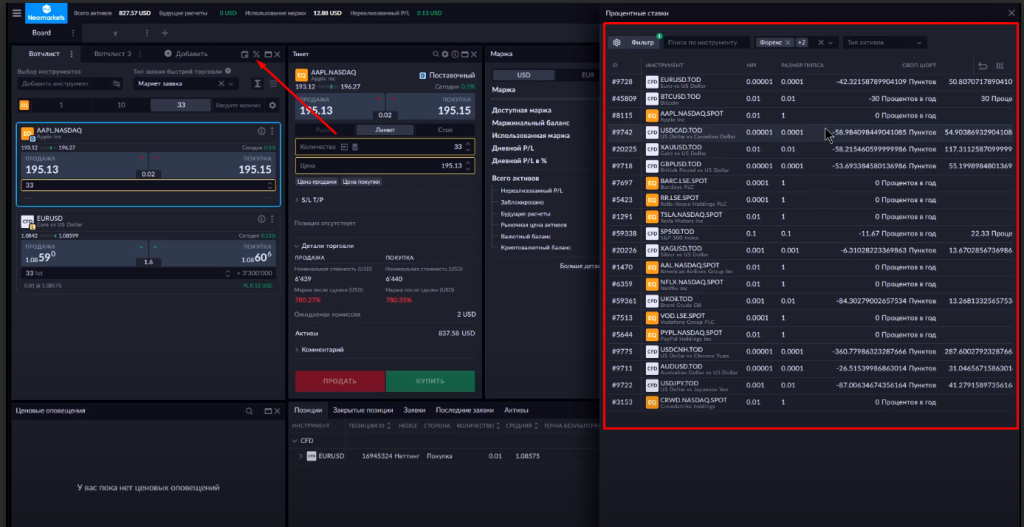
Task: Open the hamburger main menu
Action: tap(16, 13)
